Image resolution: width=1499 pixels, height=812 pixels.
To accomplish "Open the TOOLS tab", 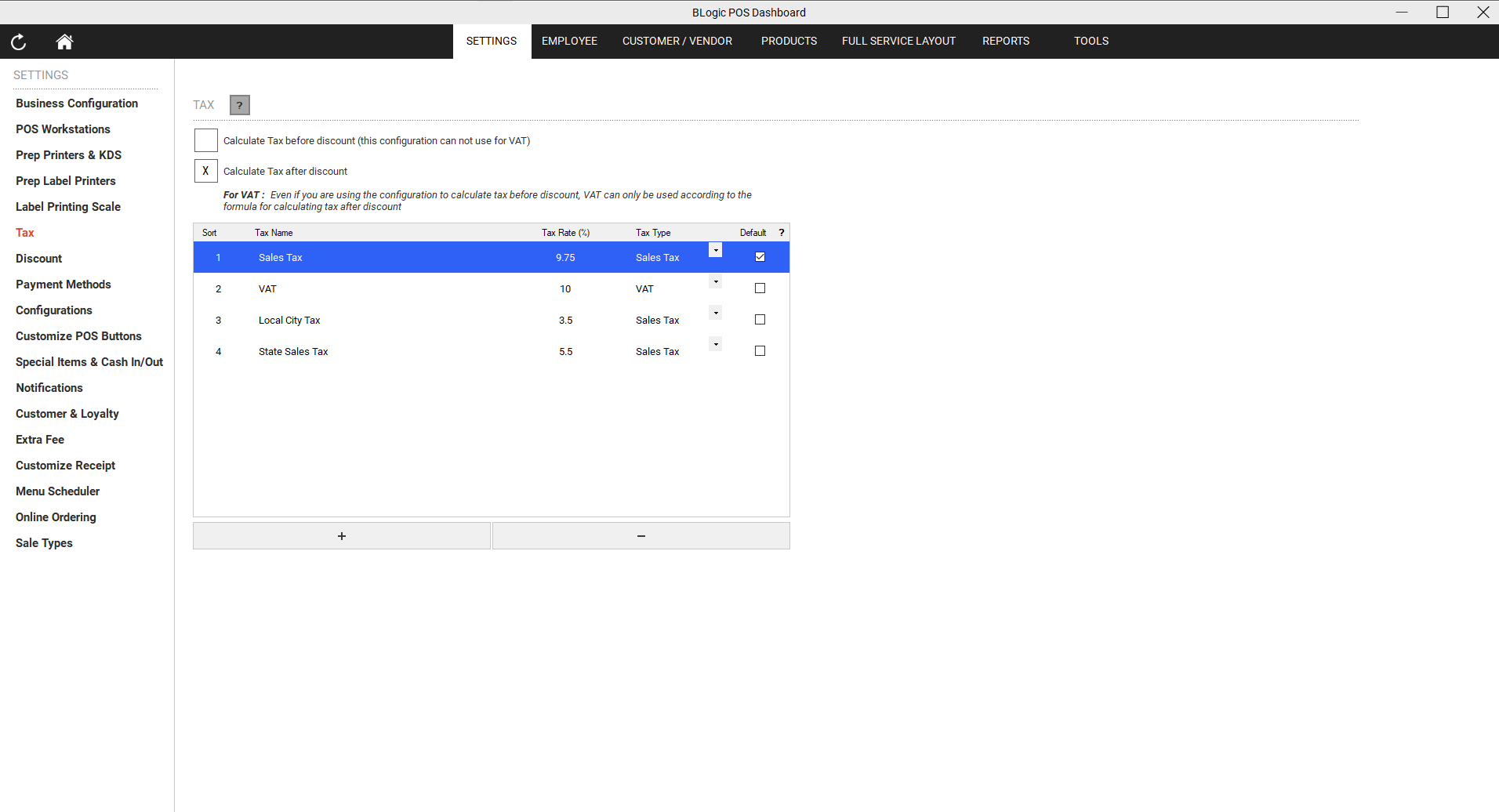I will pos(1091,41).
